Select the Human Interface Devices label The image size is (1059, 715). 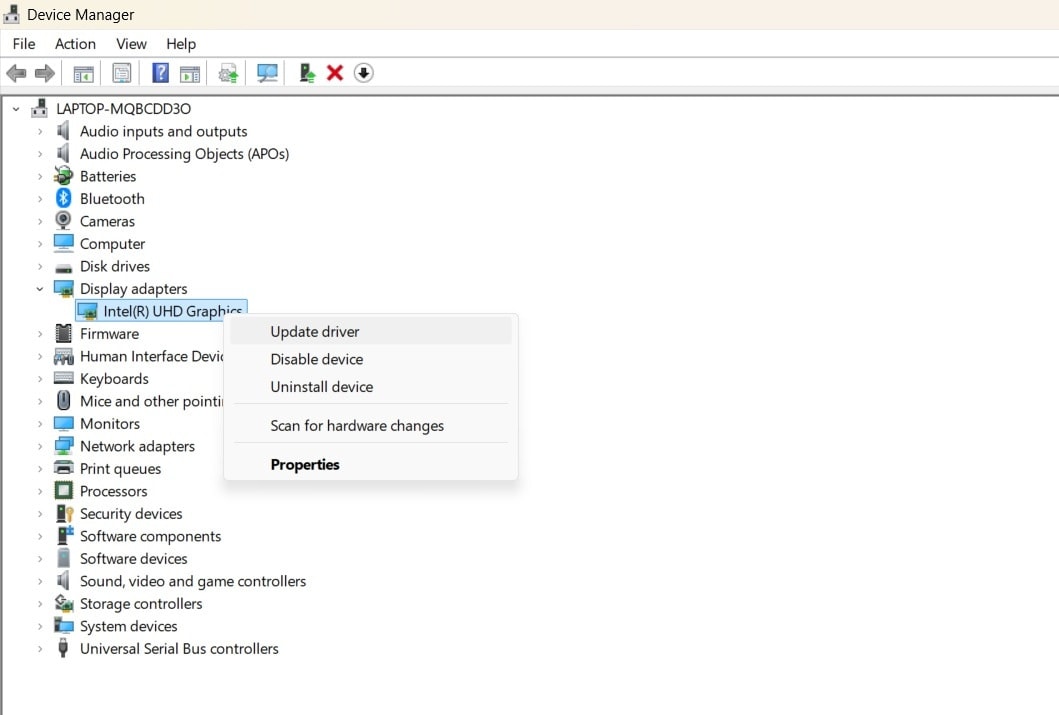coord(151,356)
